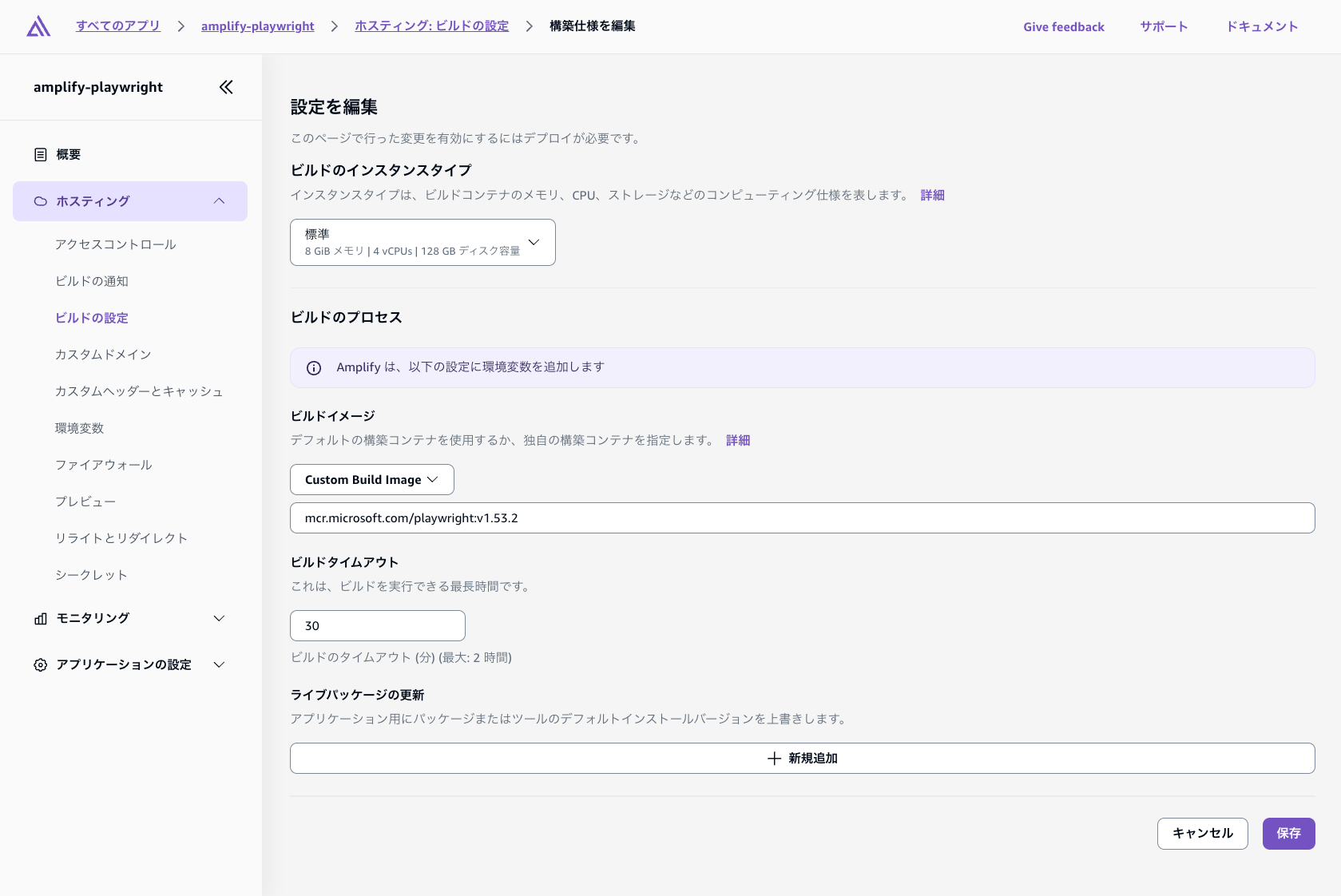Collapse the ホスティング section chevron
This screenshot has width=1341, height=896.
pyautogui.click(x=220, y=201)
